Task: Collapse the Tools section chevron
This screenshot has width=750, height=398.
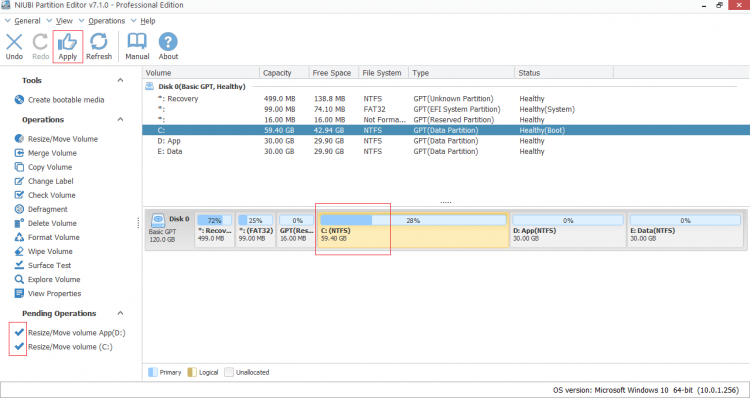Action: [x=121, y=80]
